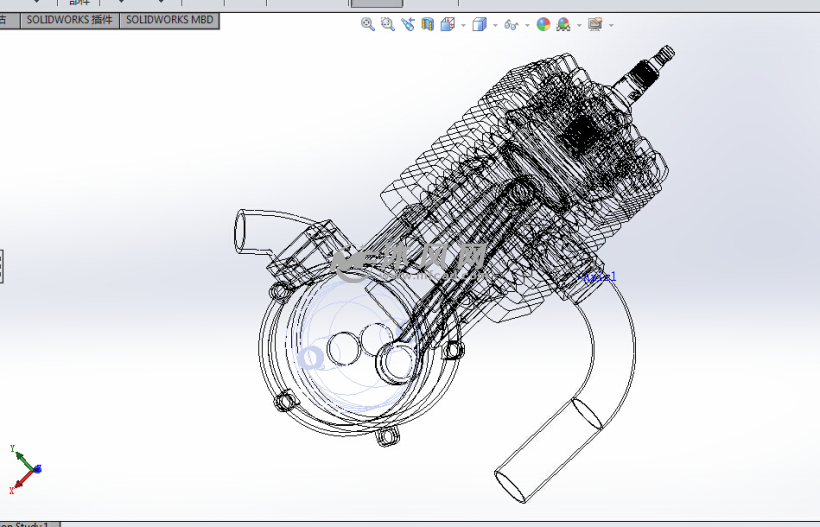Open Edit Appearance color sphere
The height and width of the screenshot is (527, 820).
point(543,25)
